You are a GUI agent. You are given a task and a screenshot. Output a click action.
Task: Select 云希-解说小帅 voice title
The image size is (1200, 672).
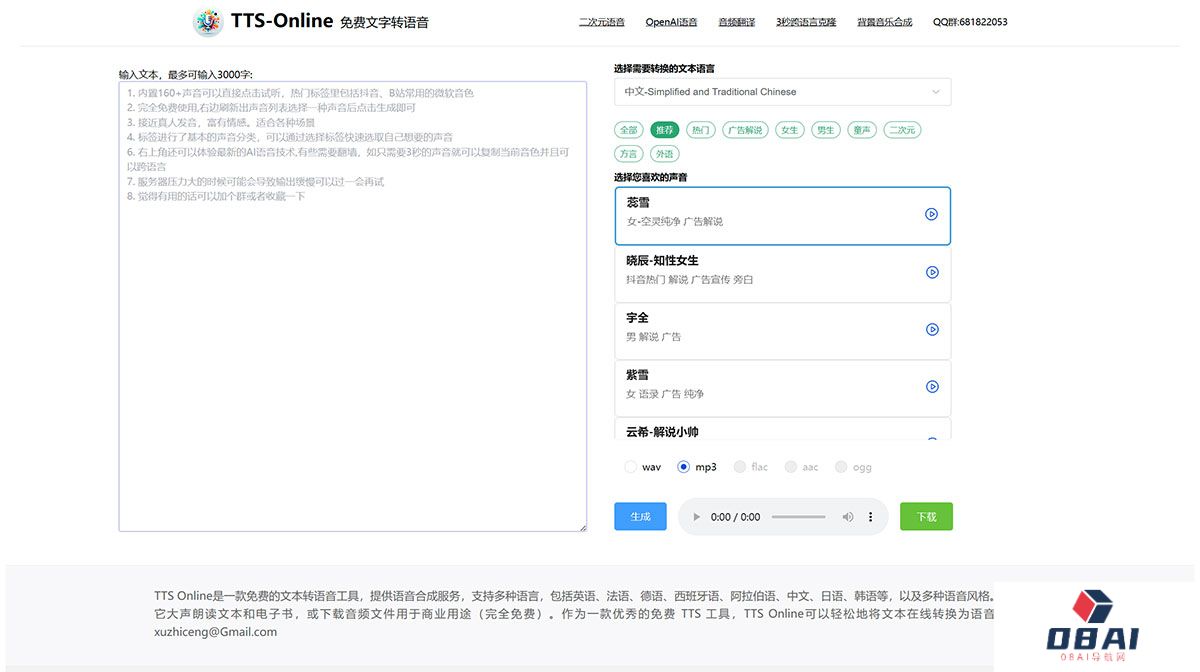tap(662, 432)
